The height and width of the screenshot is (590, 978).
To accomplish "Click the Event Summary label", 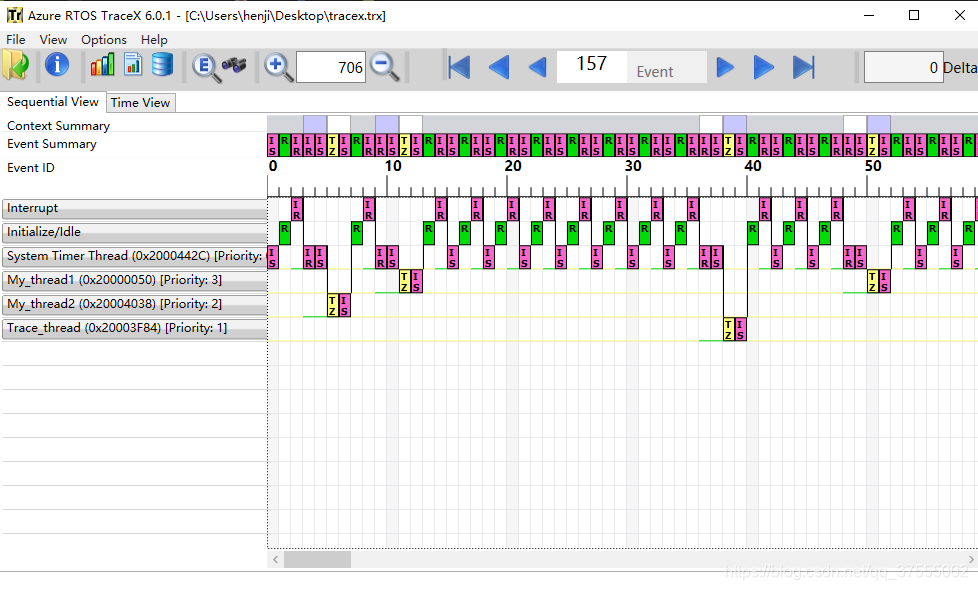I will click(52, 144).
